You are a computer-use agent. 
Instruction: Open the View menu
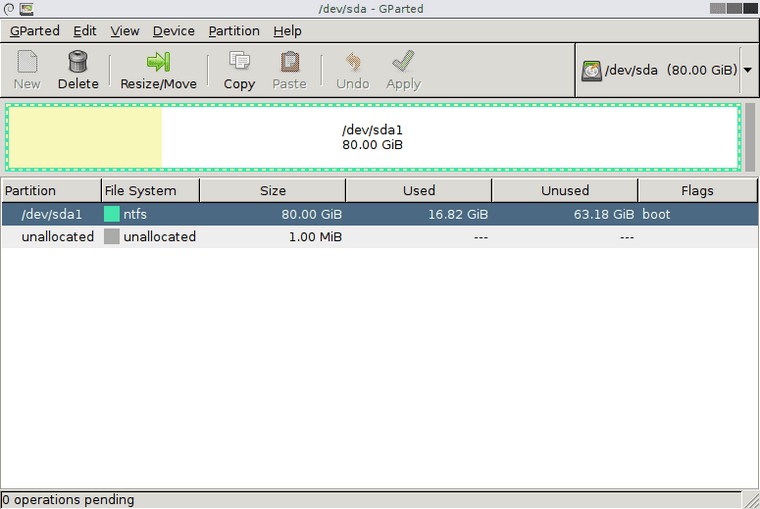coord(125,31)
